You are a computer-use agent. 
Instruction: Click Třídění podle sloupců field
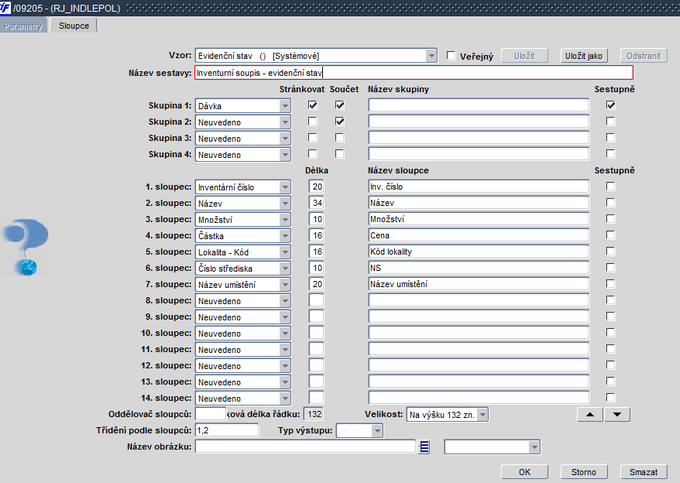[x=227, y=431]
